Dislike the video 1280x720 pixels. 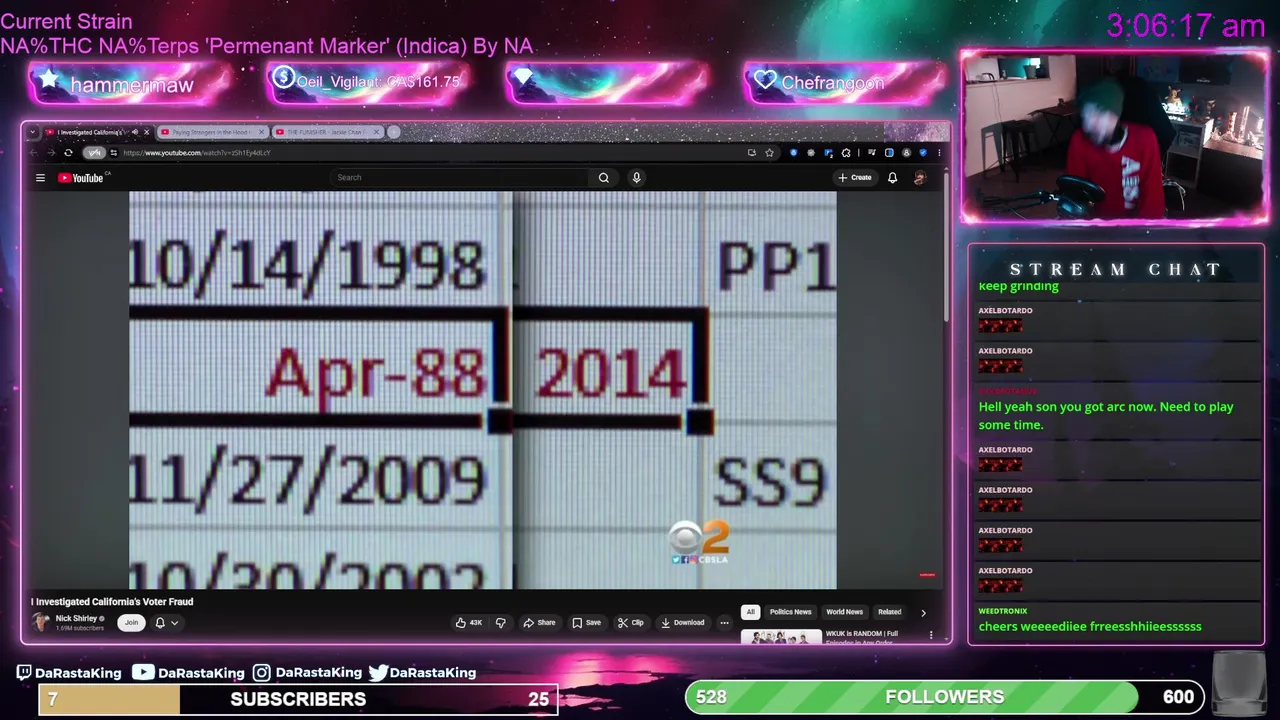500,622
